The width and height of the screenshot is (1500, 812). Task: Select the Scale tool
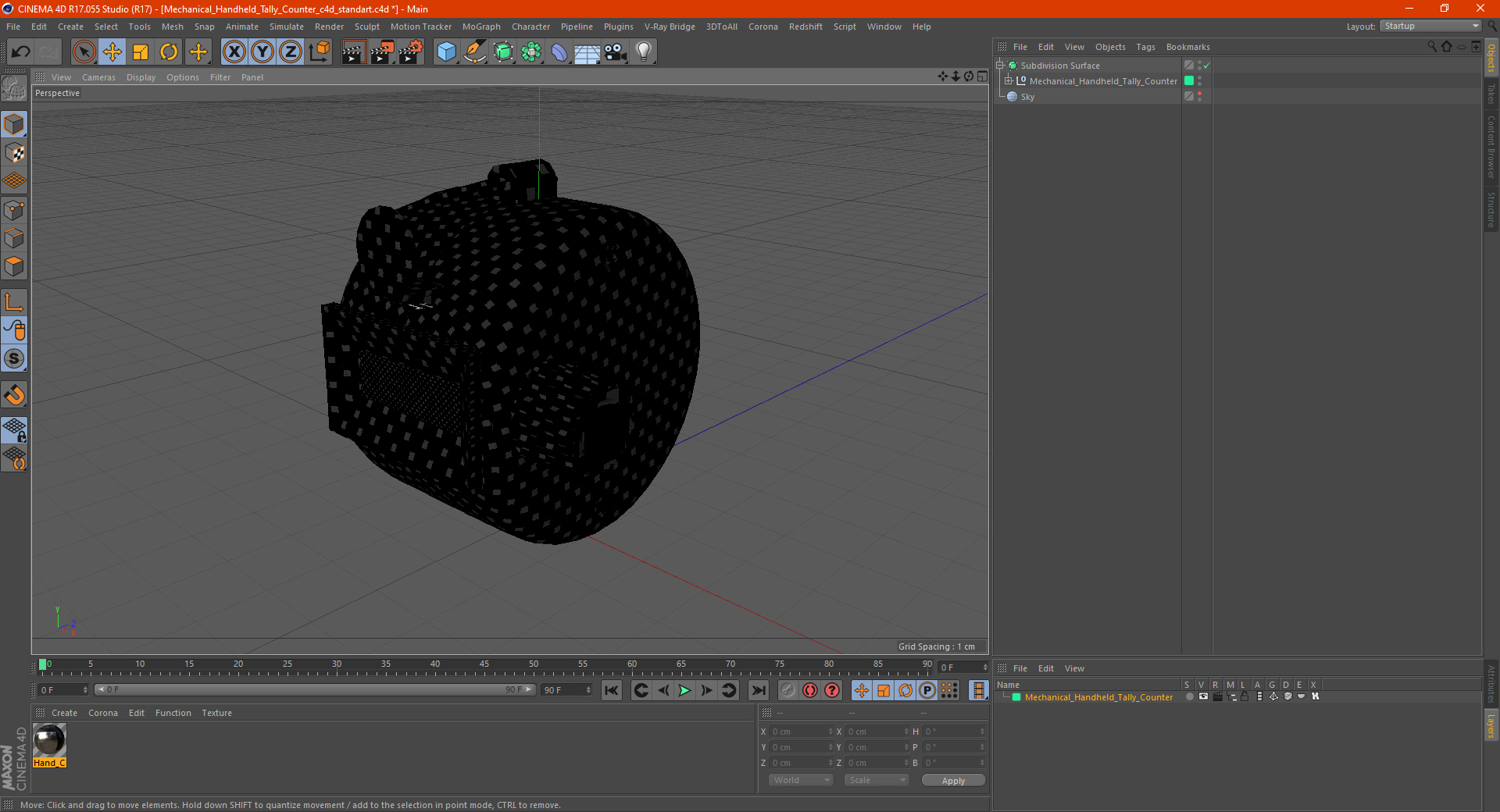[x=141, y=52]
